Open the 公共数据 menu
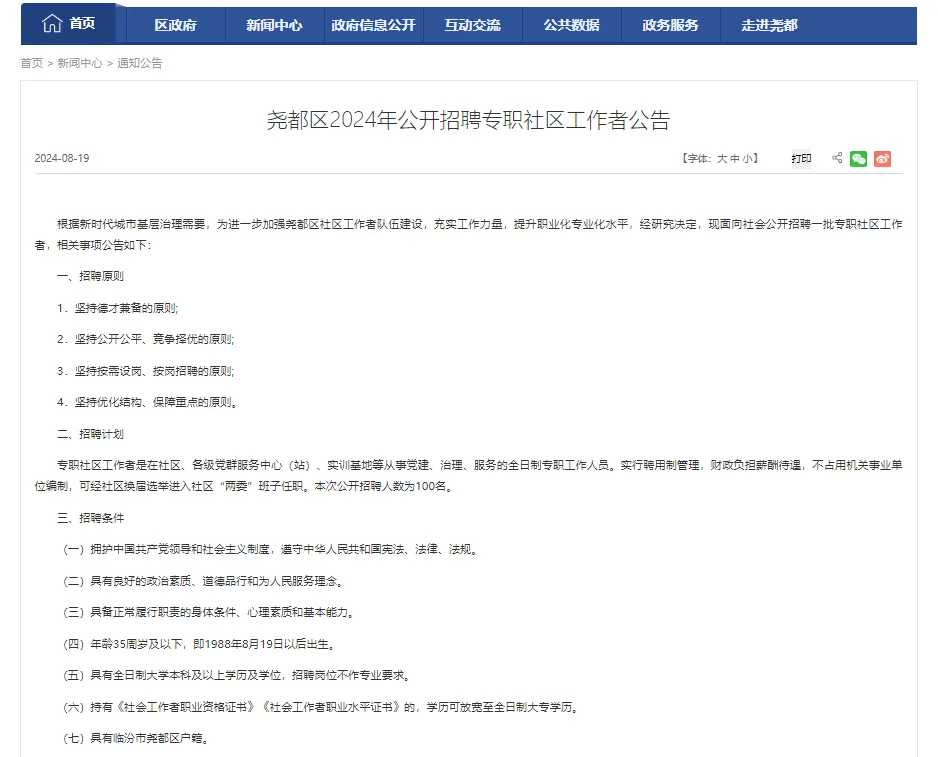Screen dimensions: 938x757 571,21
